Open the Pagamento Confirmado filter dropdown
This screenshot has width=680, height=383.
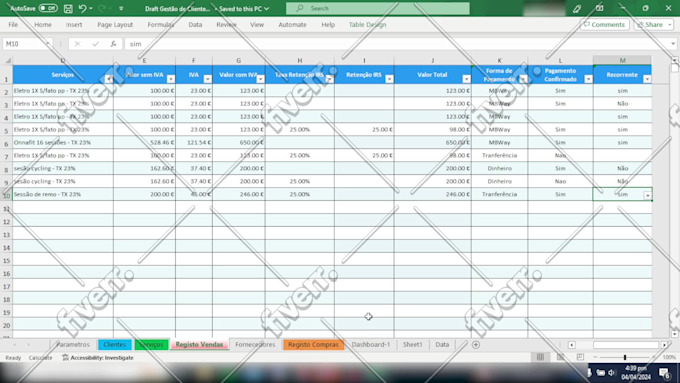click(x=588, y=79)
